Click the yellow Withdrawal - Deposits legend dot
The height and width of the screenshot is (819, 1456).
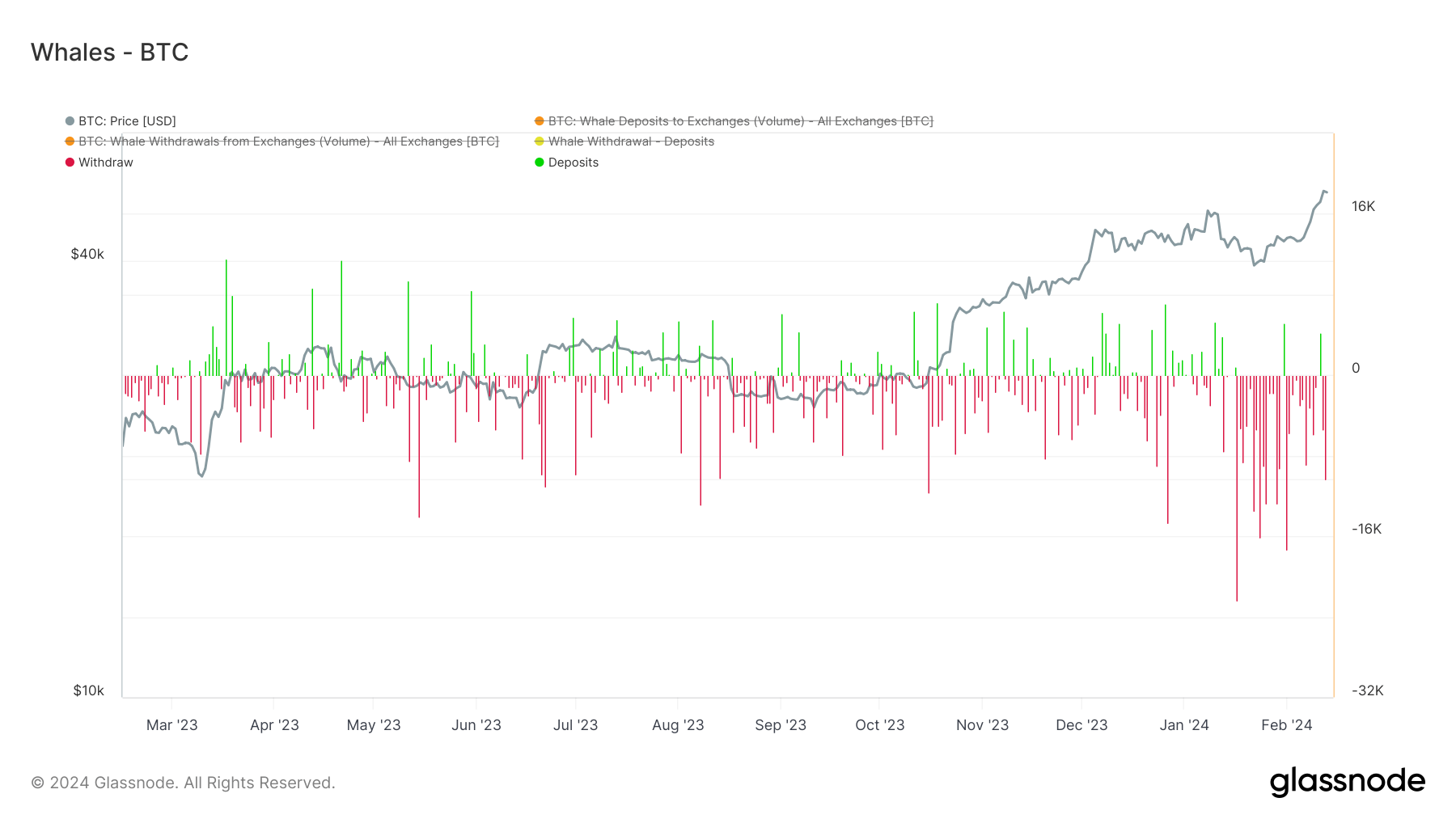click(x=540, y=141)
